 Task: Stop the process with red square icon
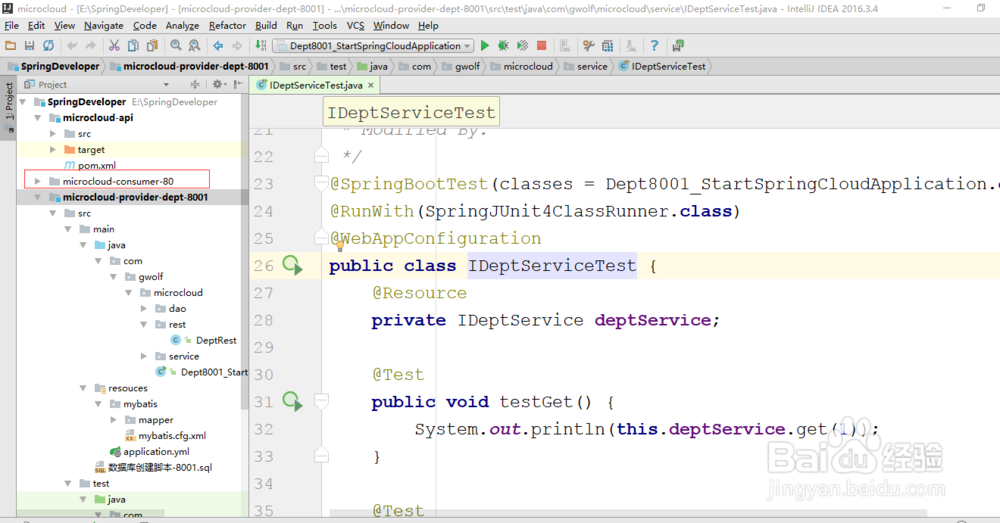(x=541, y=46)
